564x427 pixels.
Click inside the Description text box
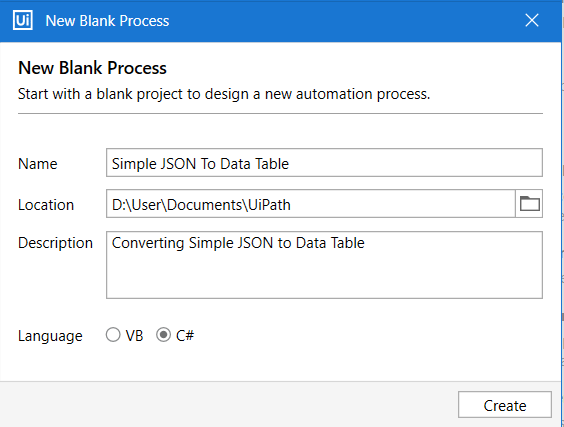[x=324, y=265]
